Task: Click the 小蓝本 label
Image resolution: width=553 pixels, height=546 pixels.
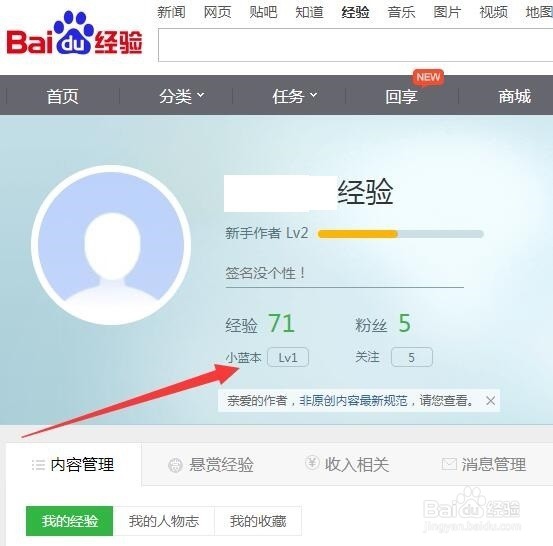Action: tap(243, 358)
